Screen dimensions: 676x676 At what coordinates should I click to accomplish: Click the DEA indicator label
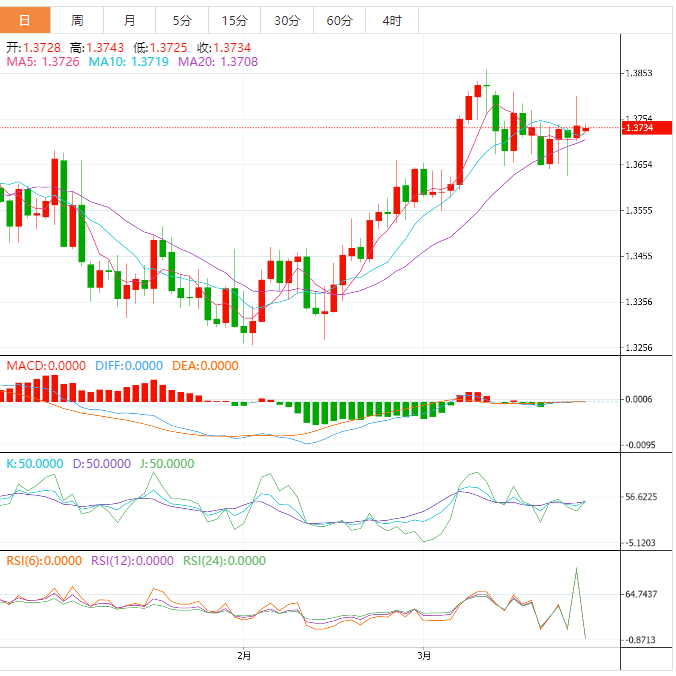pyautogui.click(x=205, y=366)
